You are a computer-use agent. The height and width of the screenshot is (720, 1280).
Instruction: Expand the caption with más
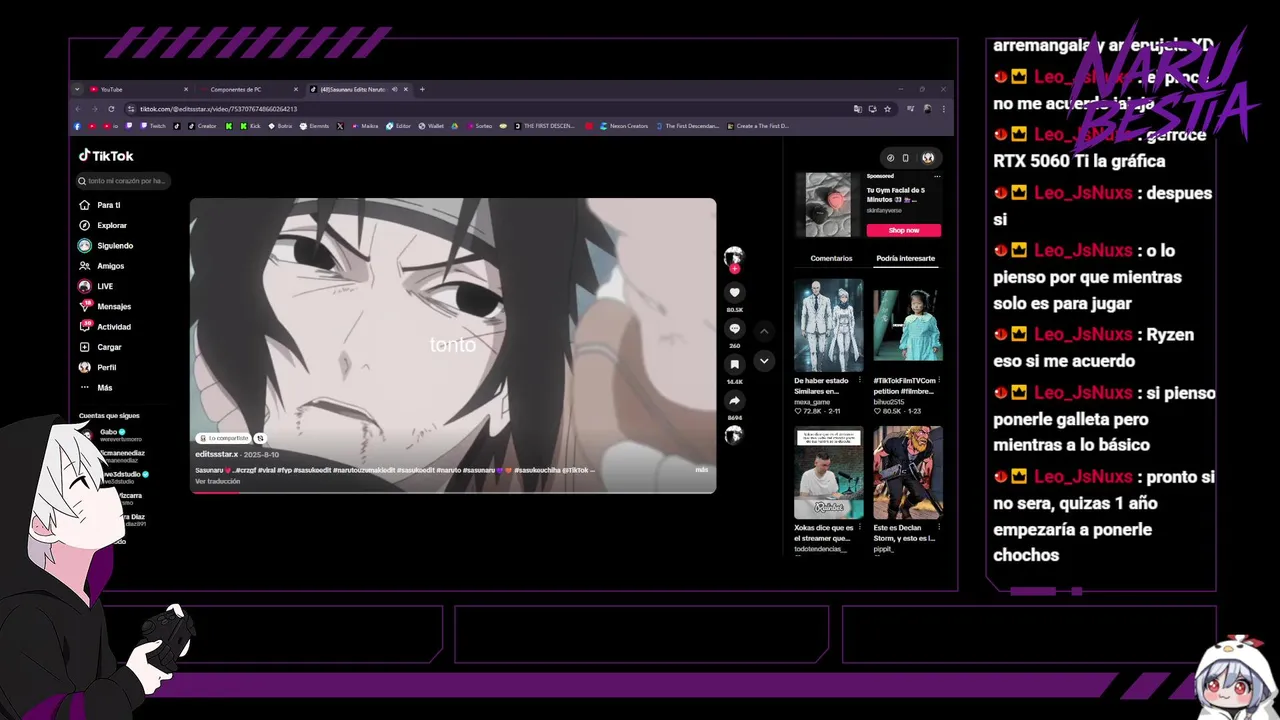(702, 469)
